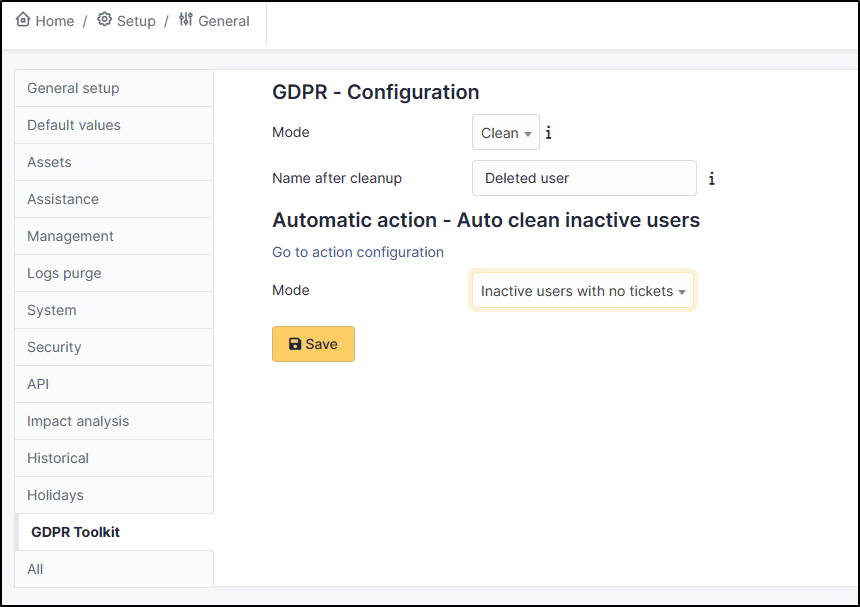Click the Setup gear icon in breadcrumb
Image resolution: width=860 pixels, height=607 pixels.
pos(104,20)
